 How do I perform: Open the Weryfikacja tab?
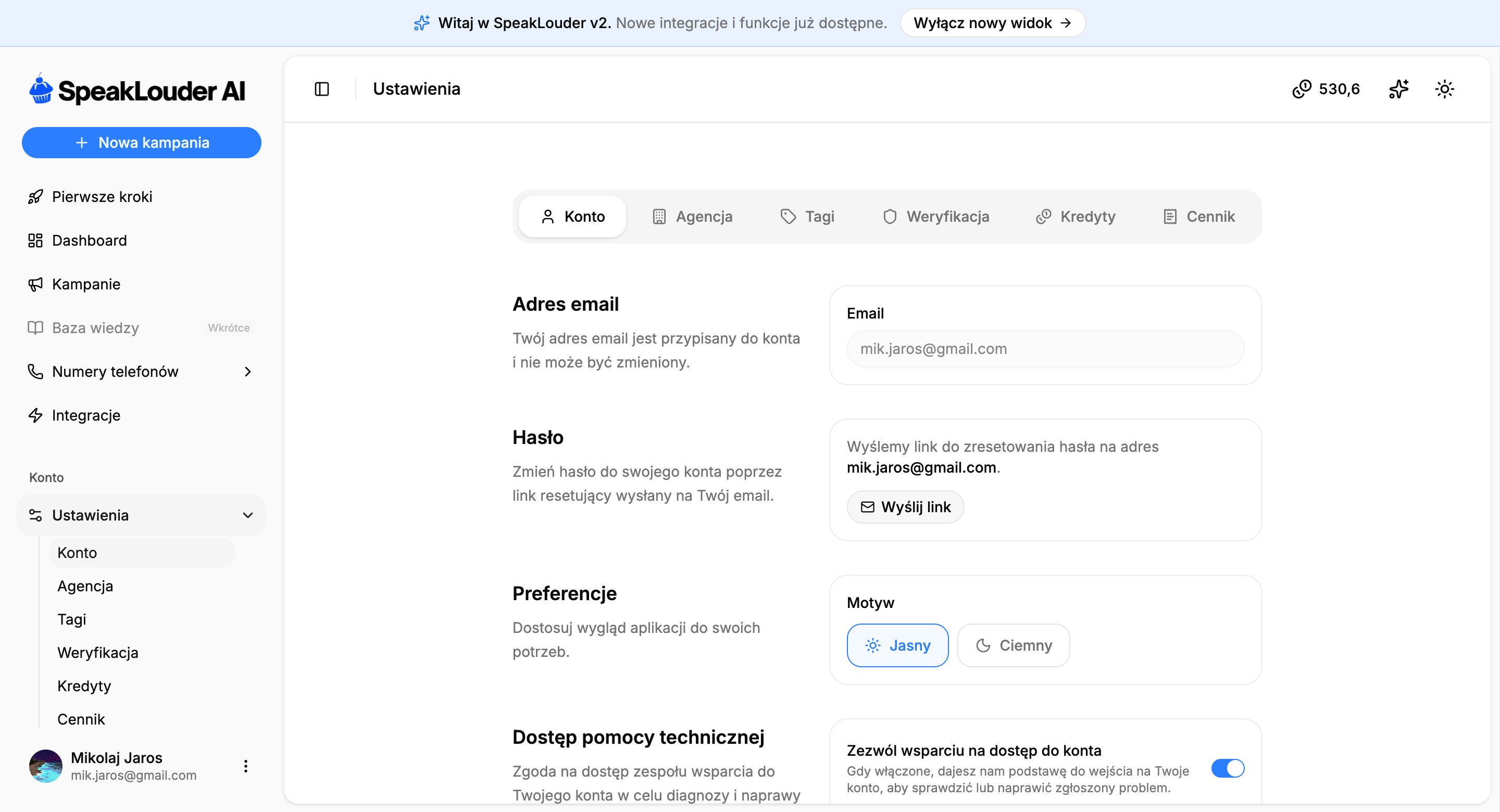tap(936, 217)
